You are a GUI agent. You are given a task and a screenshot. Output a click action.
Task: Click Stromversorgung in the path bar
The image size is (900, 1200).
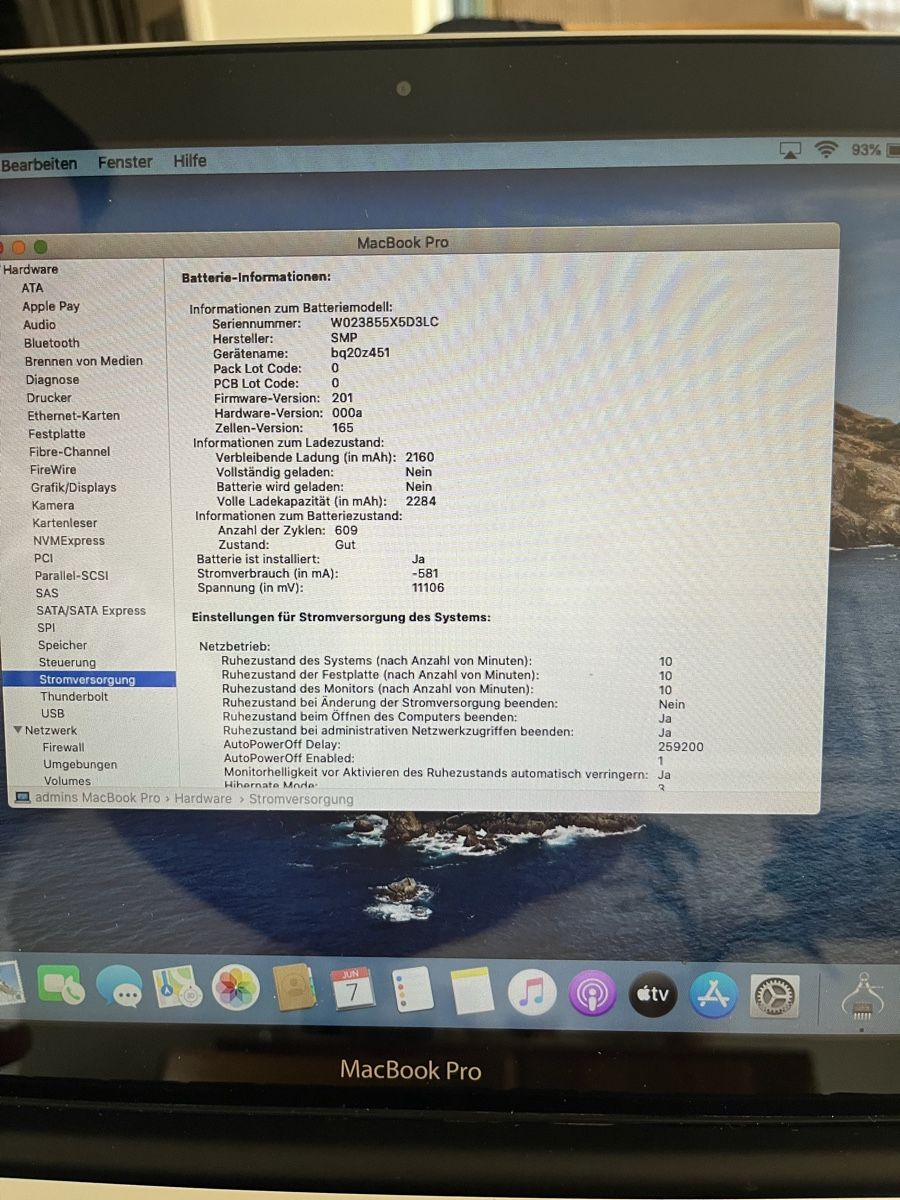click(301, 799)
